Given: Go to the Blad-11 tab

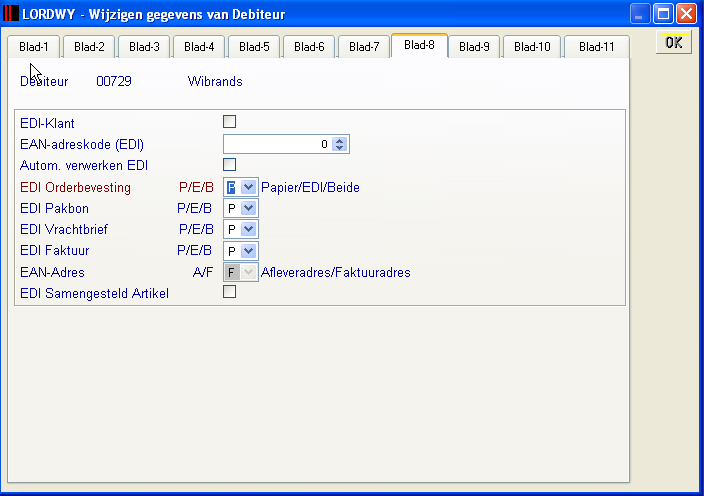Looking at the screenshot, I should point(596,47).
